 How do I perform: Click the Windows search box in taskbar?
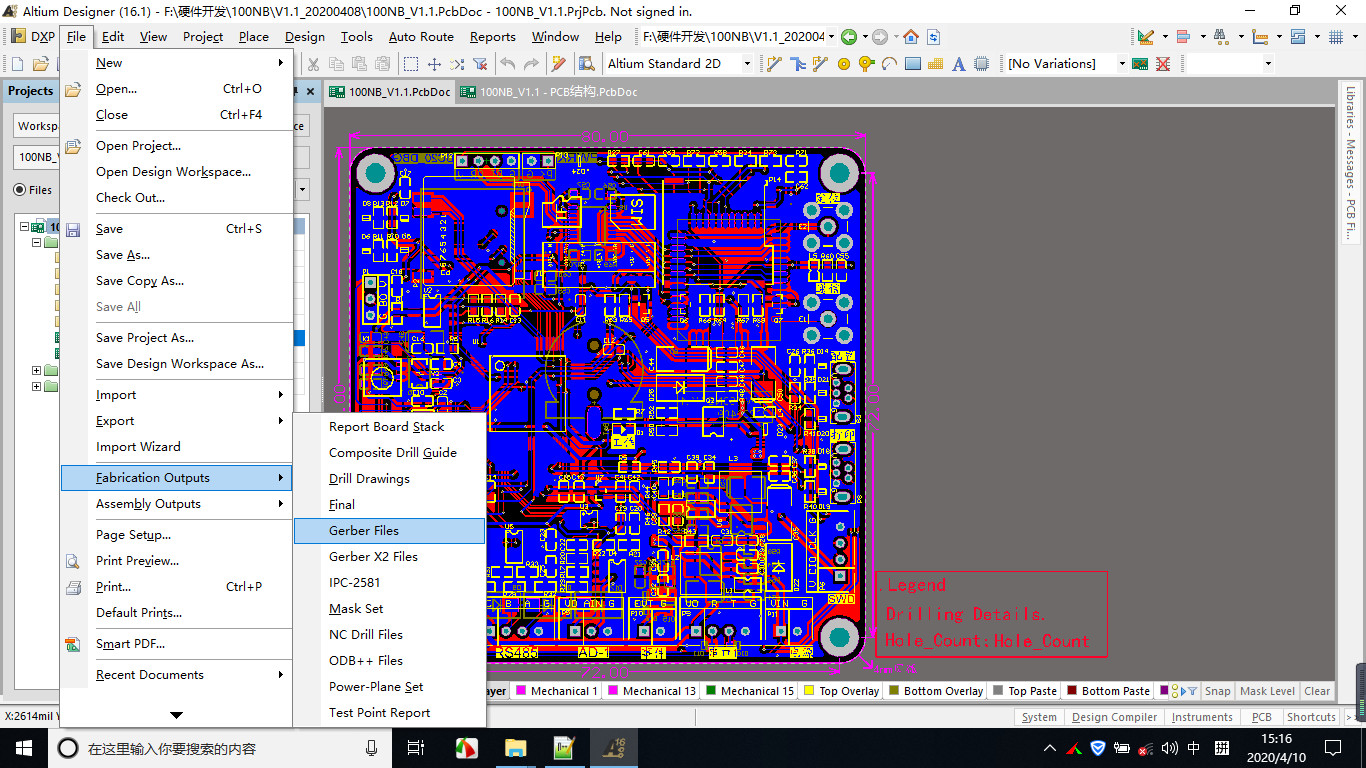[x=222, y=748]
